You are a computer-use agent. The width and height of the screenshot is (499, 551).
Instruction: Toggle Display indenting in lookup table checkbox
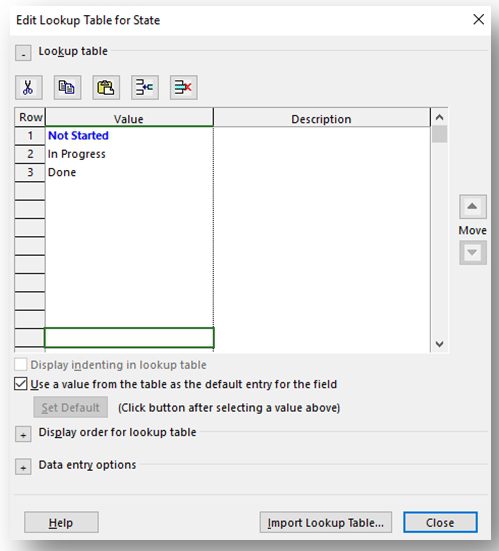click(x=21, y=365)
